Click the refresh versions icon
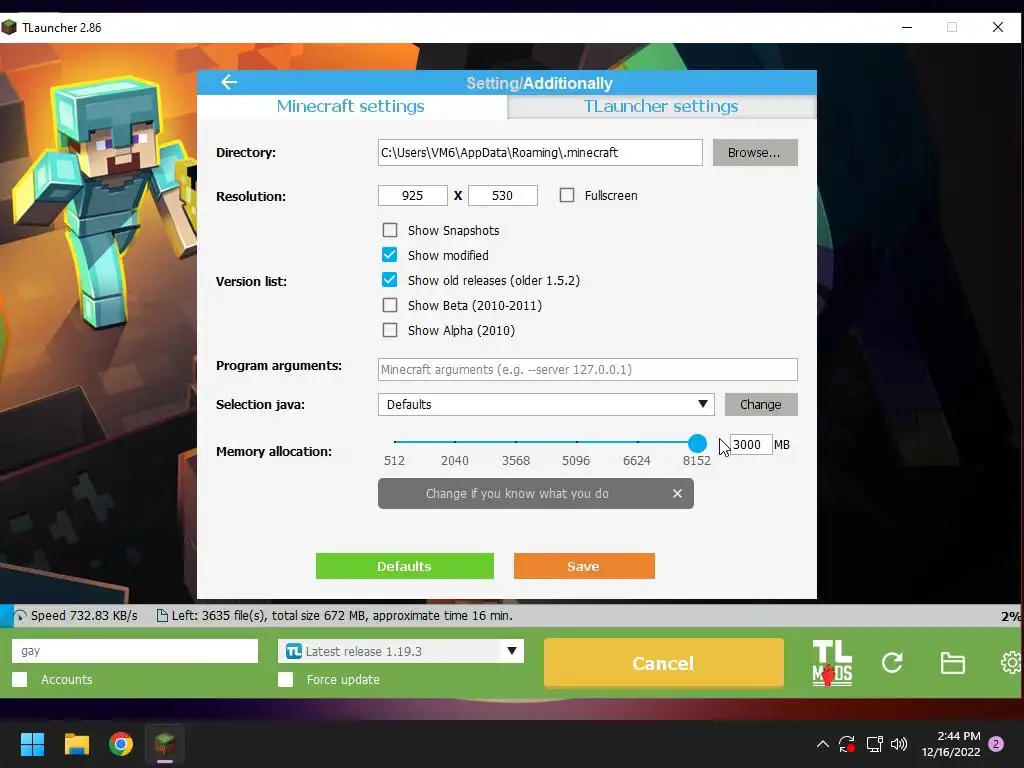The height and width of the screenshot is (768, 1024). (x=892, y=663)
